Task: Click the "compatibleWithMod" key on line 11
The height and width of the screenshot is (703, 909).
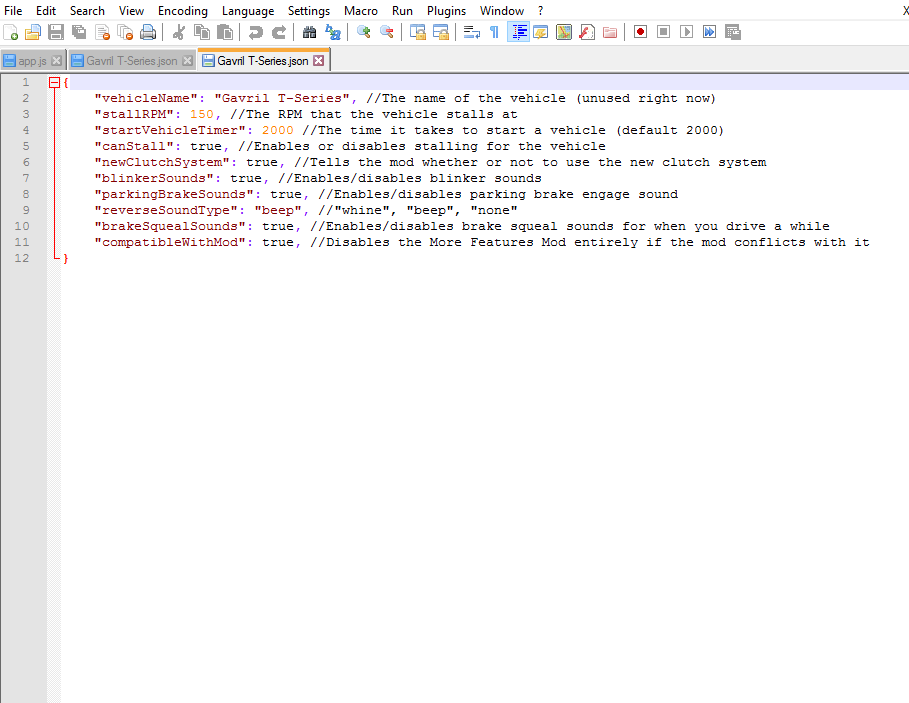Action: (170, 242)
